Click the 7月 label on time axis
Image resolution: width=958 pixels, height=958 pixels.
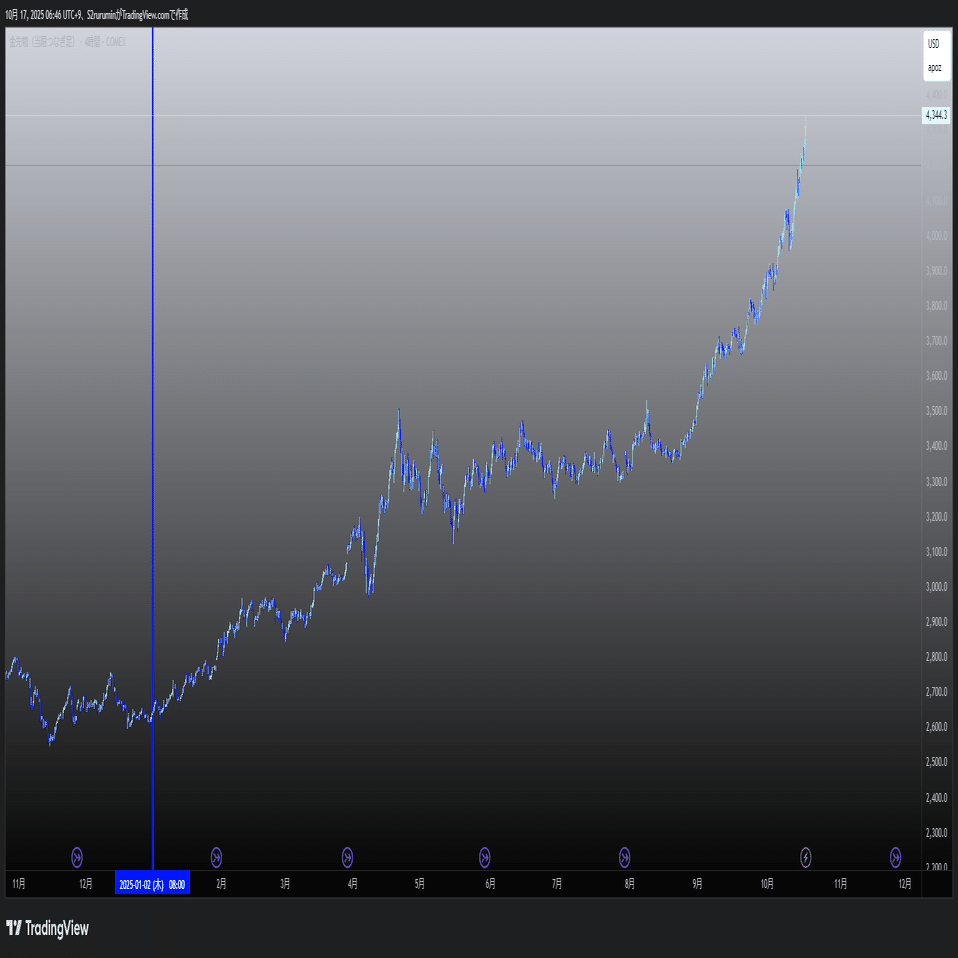(x=557, y=884)
